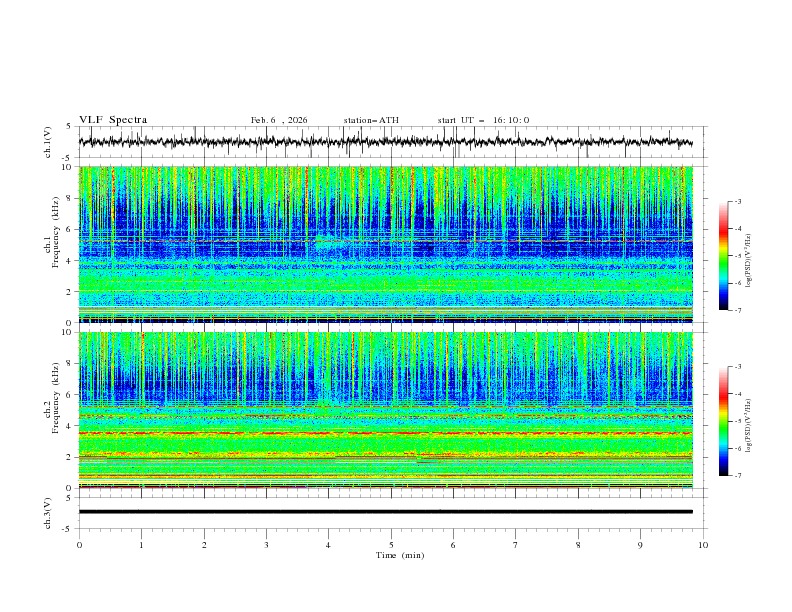Click the "station=ATH" header label
This screenshot has height=612, width=792.
[371, 120]
